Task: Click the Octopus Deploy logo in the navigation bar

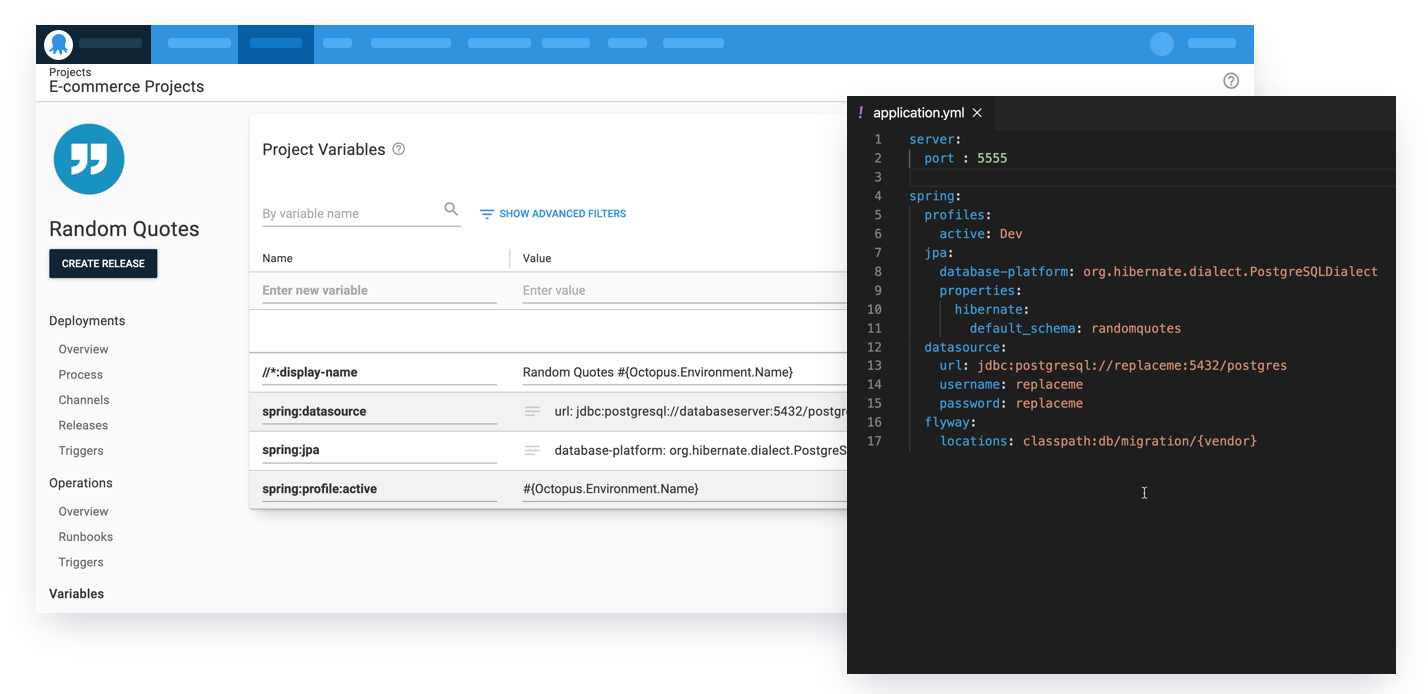Action: coord(60,43)
